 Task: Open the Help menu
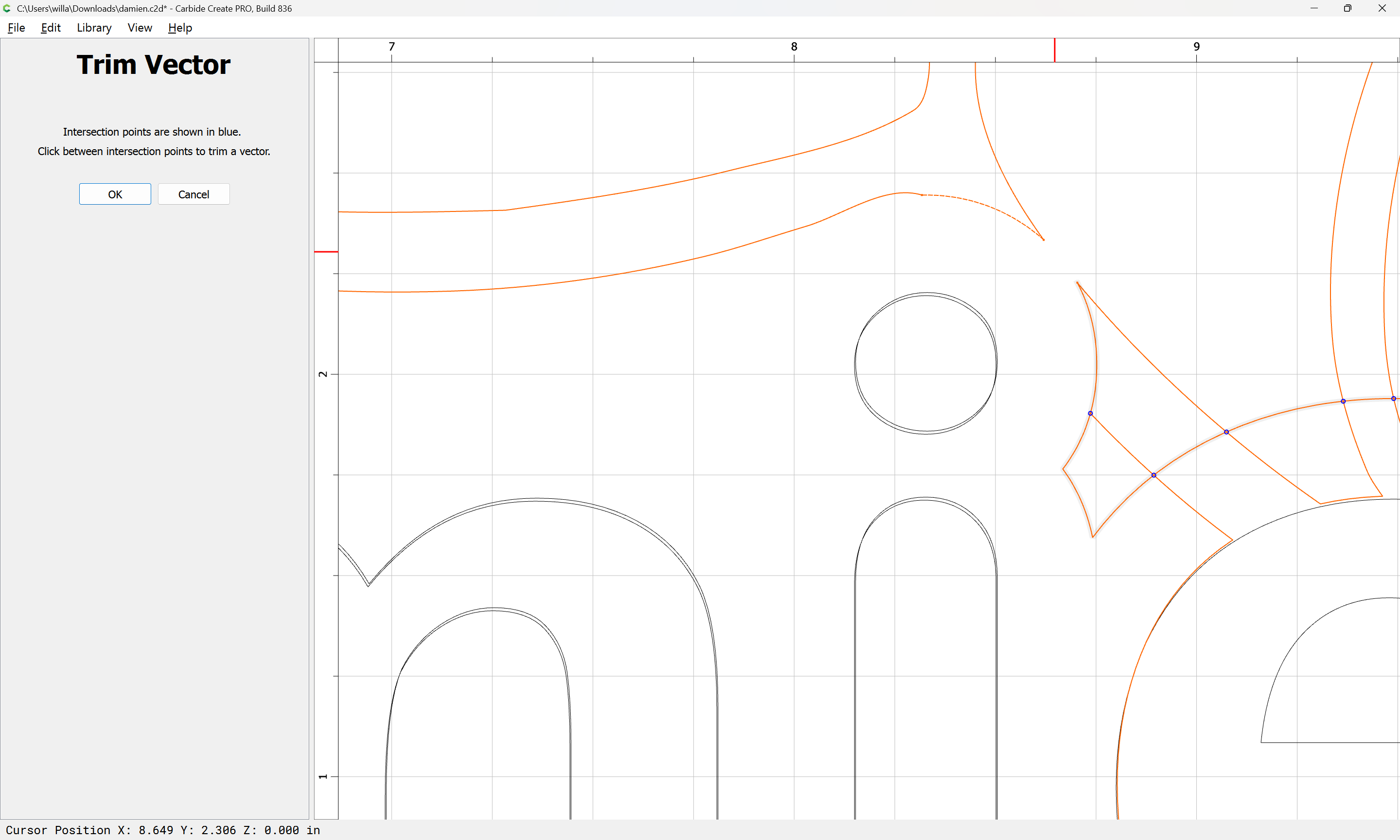[180, 28]
